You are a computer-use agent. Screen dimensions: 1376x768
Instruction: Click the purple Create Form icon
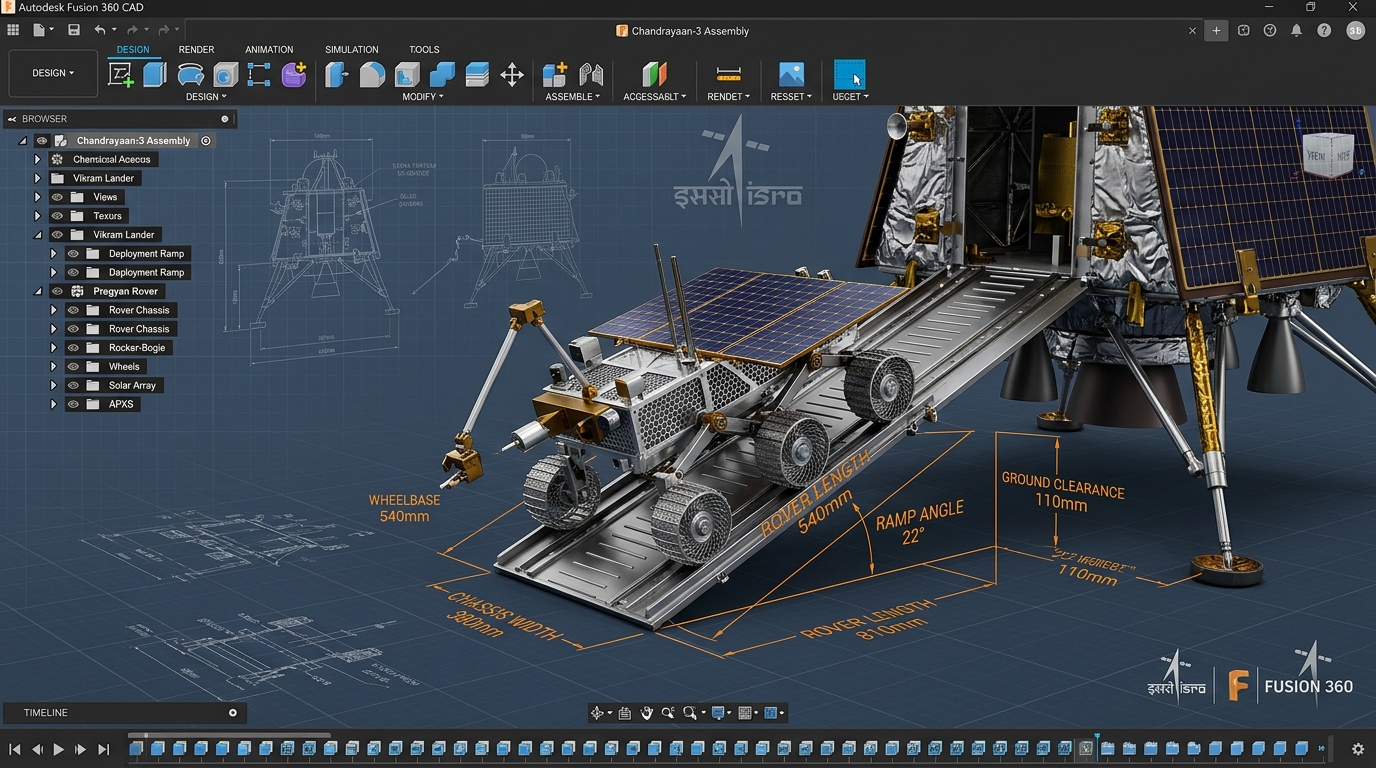[x=294, y=75]
